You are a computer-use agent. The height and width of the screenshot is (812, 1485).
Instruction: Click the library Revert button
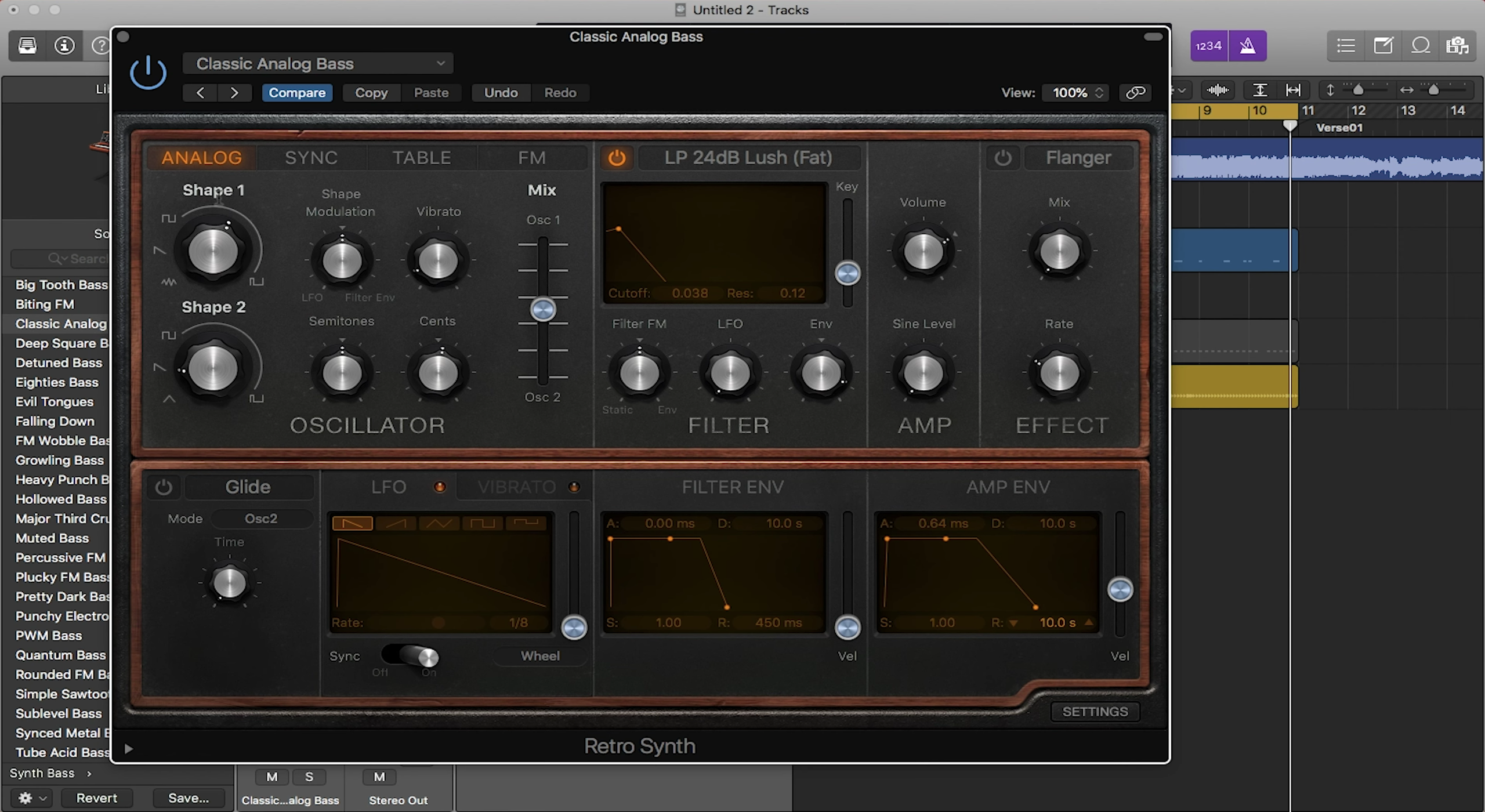[x=97, y=799]
